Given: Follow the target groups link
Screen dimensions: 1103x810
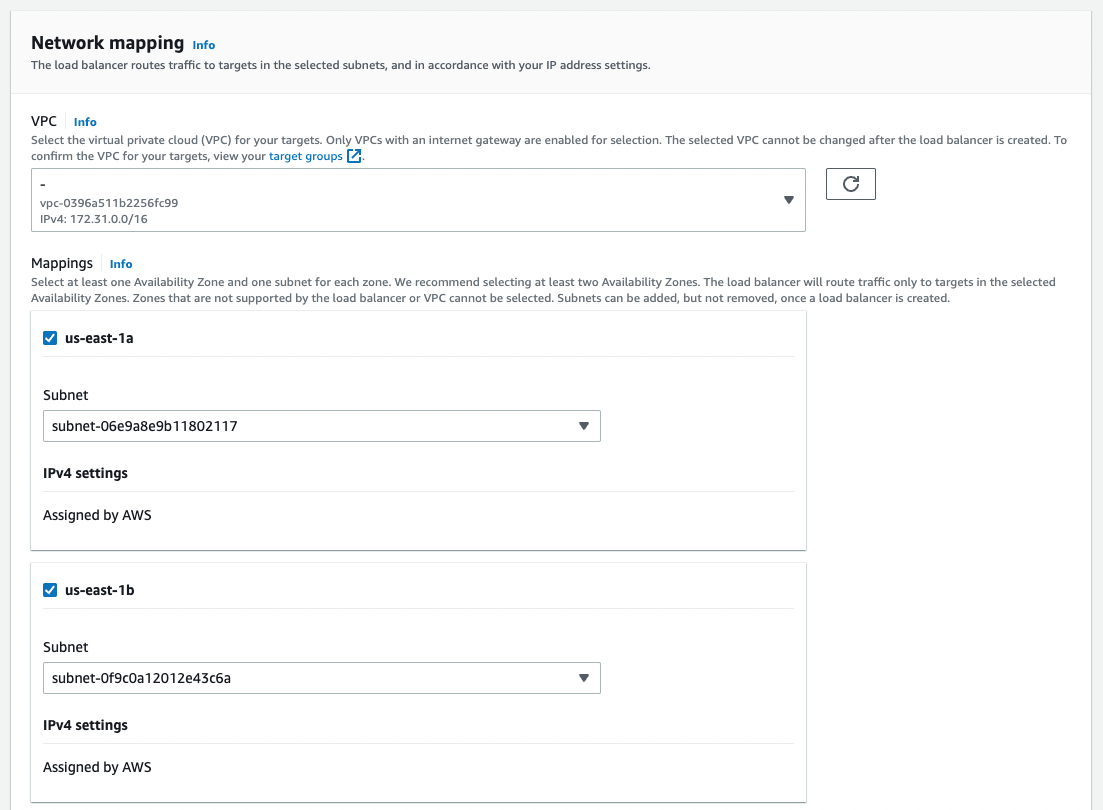Looking at the screenshot, I should (306, 156).
